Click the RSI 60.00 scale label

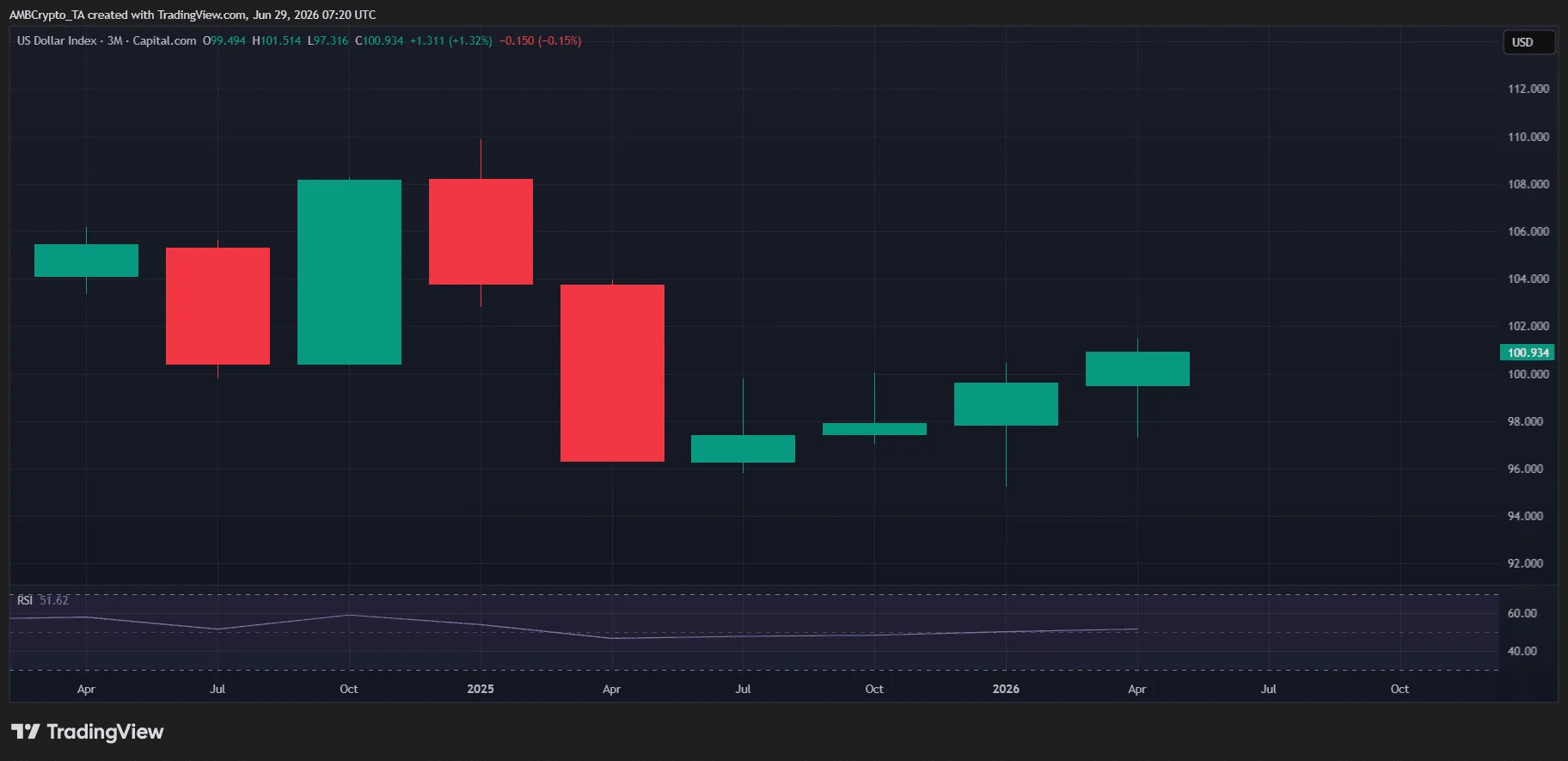1522,613
